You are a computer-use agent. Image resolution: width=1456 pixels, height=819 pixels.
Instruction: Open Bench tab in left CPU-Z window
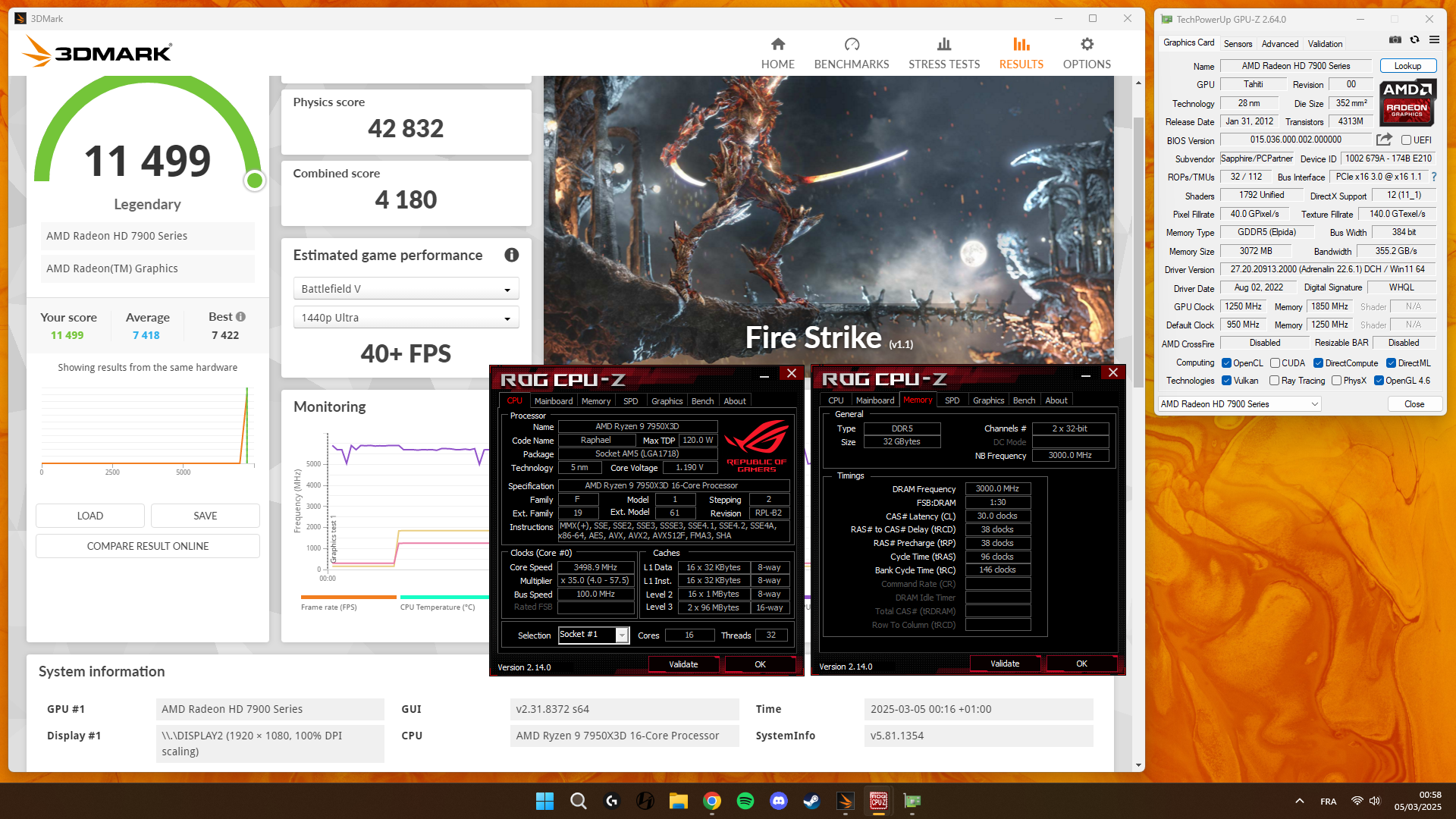click(x=702, y=401)
